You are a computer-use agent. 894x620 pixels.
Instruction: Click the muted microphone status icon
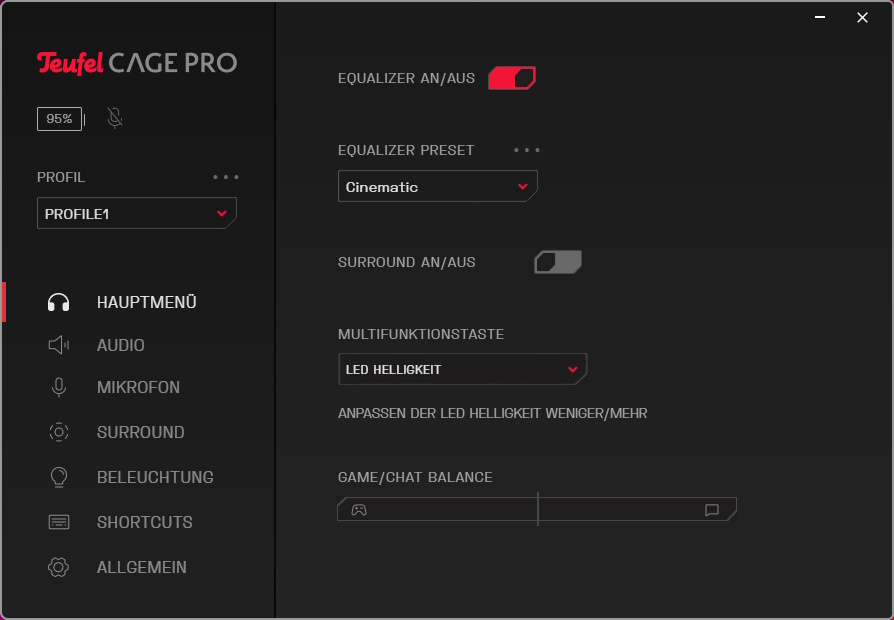(x=115, y=119)
